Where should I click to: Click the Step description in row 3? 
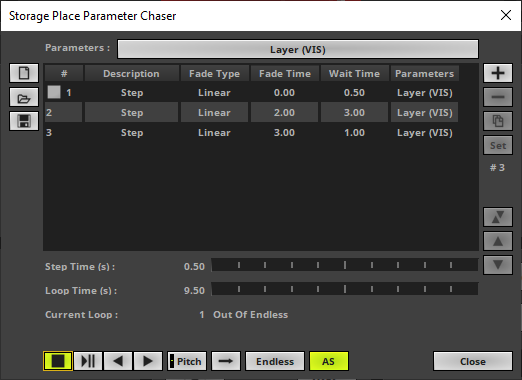pyautogui.click(x=132, y=132)
